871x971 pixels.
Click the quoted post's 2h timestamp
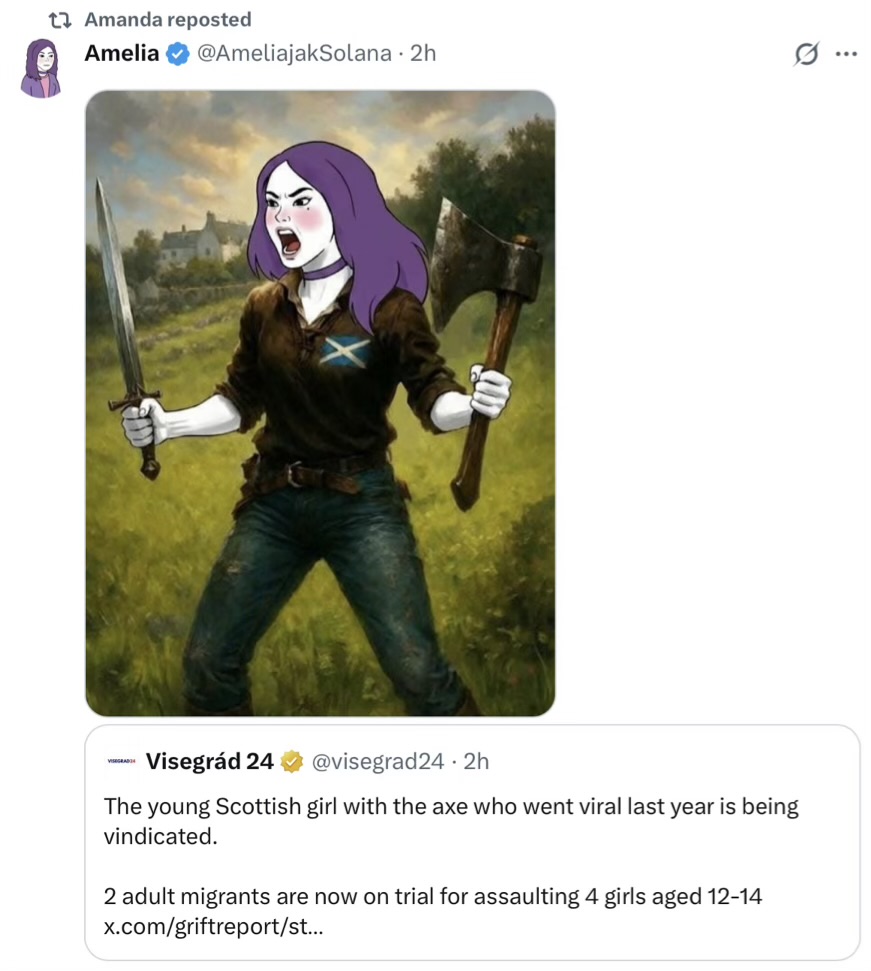[476, 762]
